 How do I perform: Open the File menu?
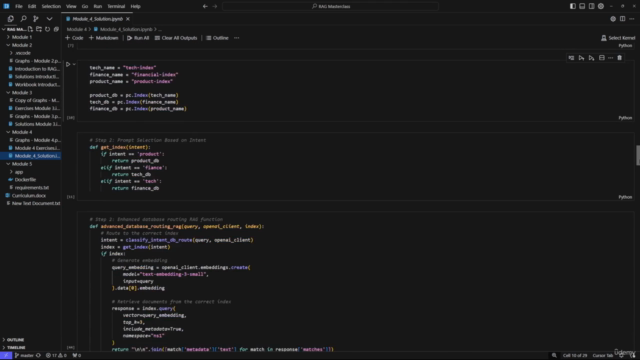[19, 7]
